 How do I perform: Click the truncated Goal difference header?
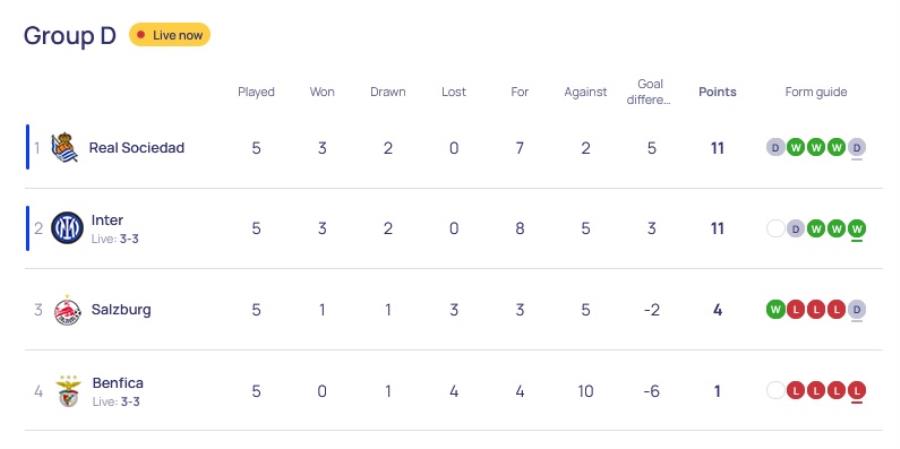coord(650,92)
